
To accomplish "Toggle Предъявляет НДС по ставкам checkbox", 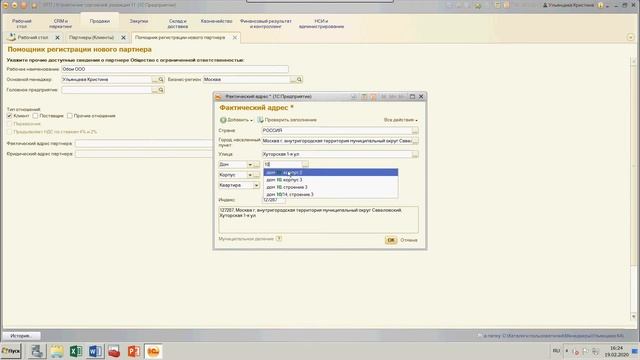I will [9, 132].
